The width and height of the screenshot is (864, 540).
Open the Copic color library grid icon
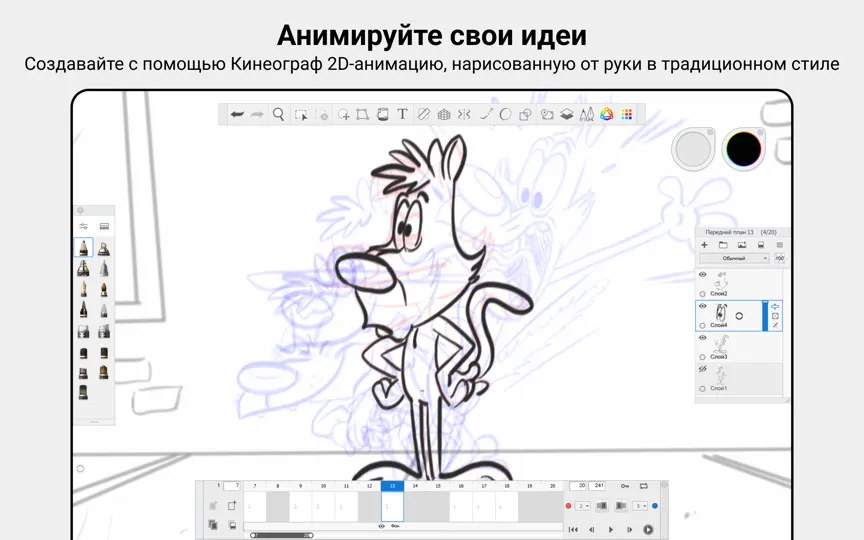click(x=627, y=115)
